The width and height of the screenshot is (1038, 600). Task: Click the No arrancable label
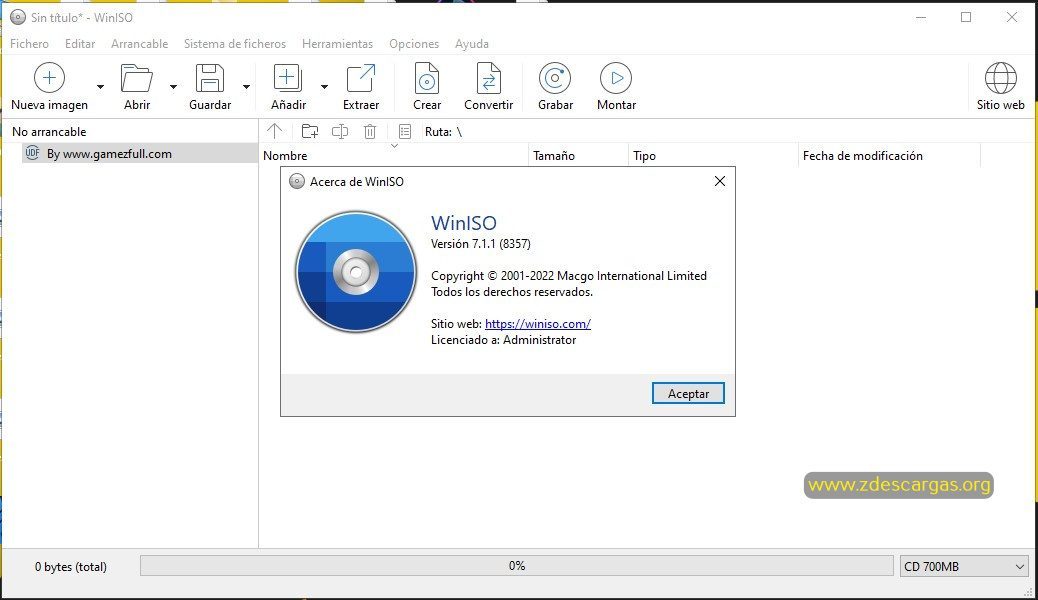(49, 132)
